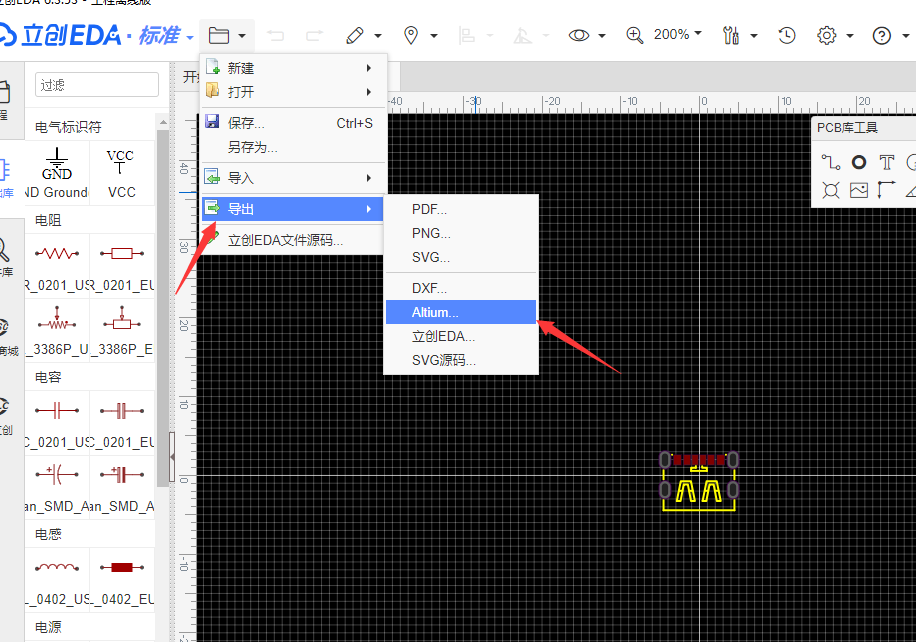Choose 保存... menu item
Screen dimensions: 916x642
pyautogui.click(x=292, y=123)
